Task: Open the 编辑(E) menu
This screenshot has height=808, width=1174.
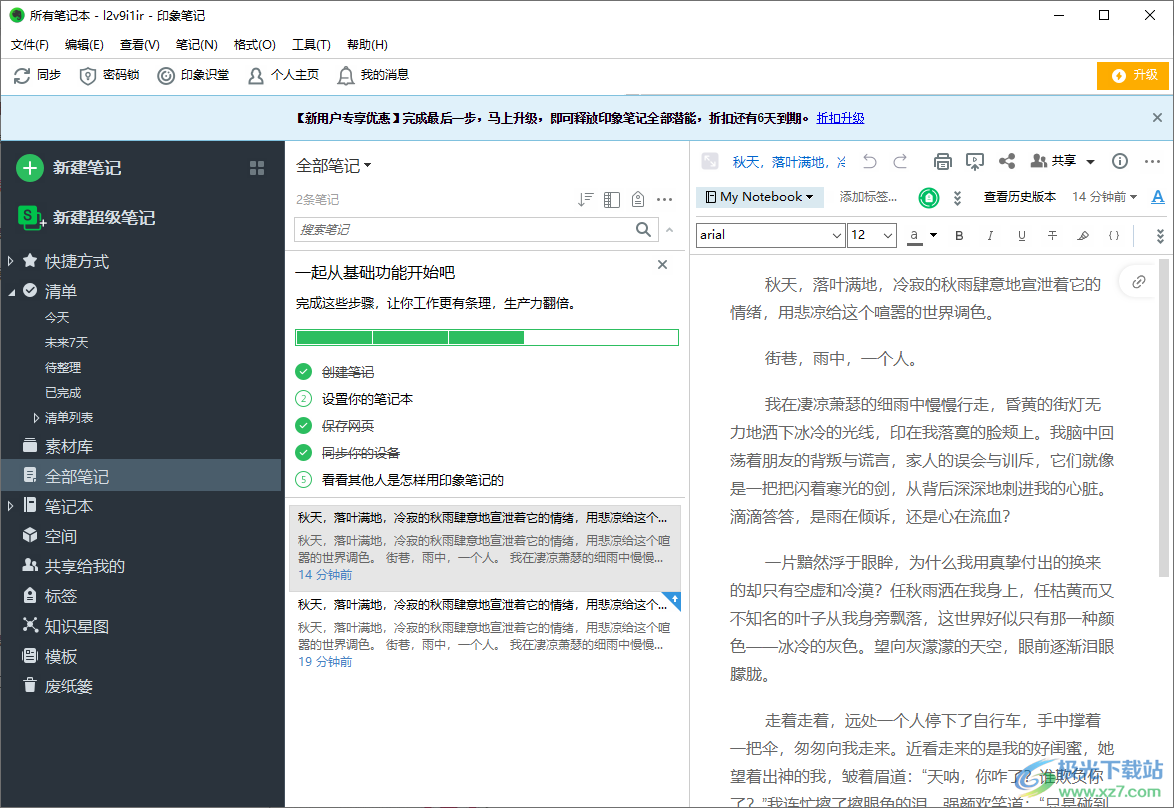Action: click(x=84, y=45)
